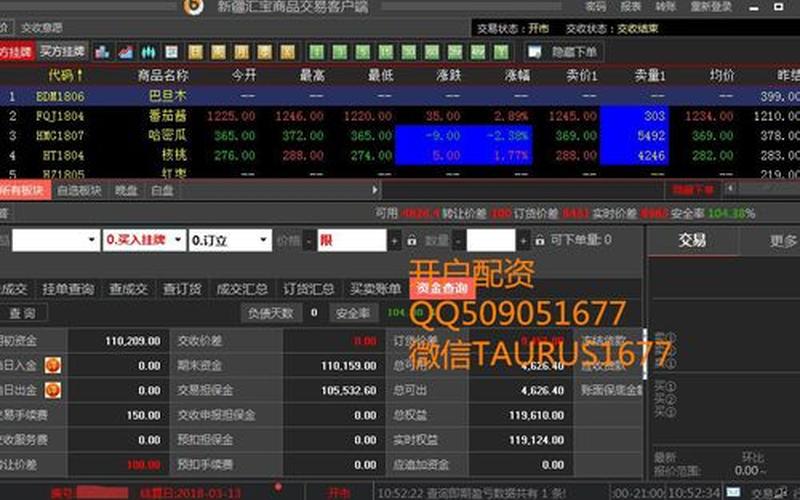800x500 pixels.
Task: Open the 挂单查询 tab
Action: pos(68,289)
